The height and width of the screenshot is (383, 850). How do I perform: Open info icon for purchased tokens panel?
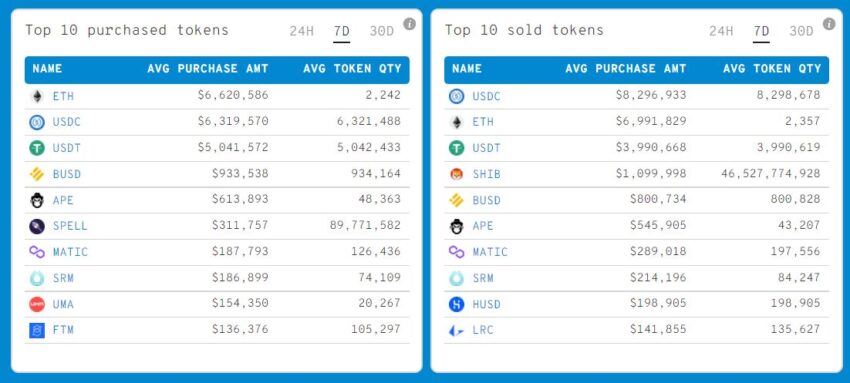410,24
